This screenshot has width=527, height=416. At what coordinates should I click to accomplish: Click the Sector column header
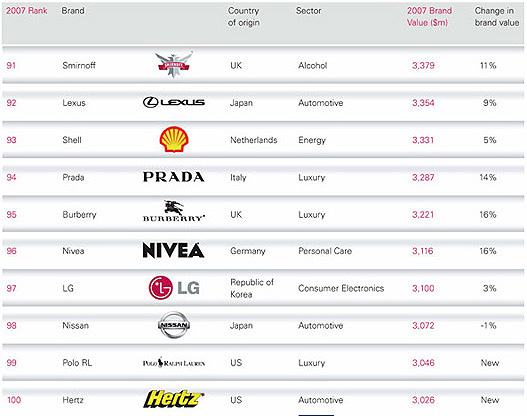point(309,11)
